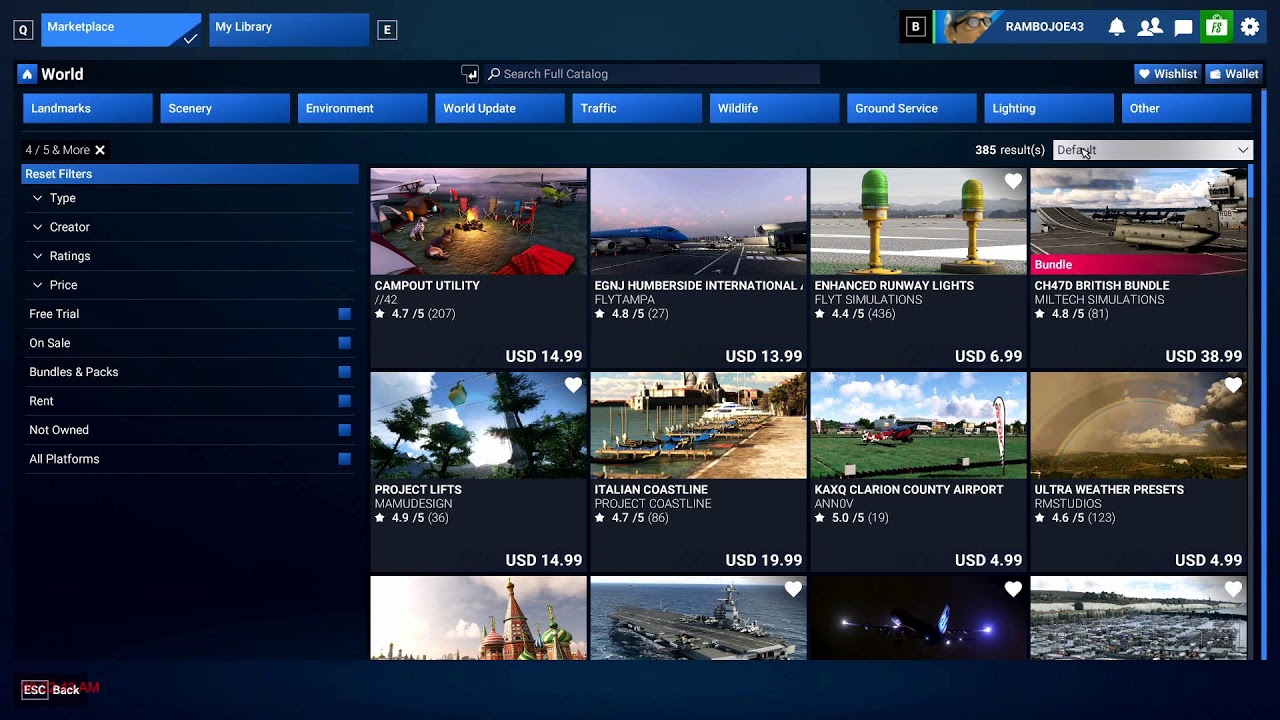
Task: Open the Campout Utility thumbnail
Action: pyautogui.click(x=478, y=221)
